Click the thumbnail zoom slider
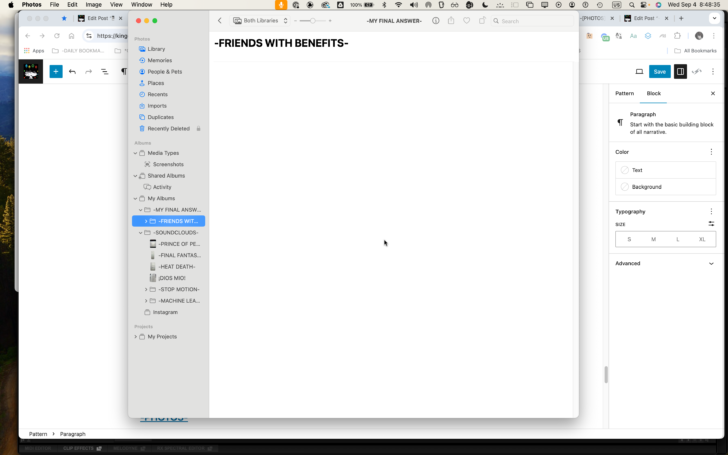The height and width of the screenshot is (455, 728). [x=312, y=20]
